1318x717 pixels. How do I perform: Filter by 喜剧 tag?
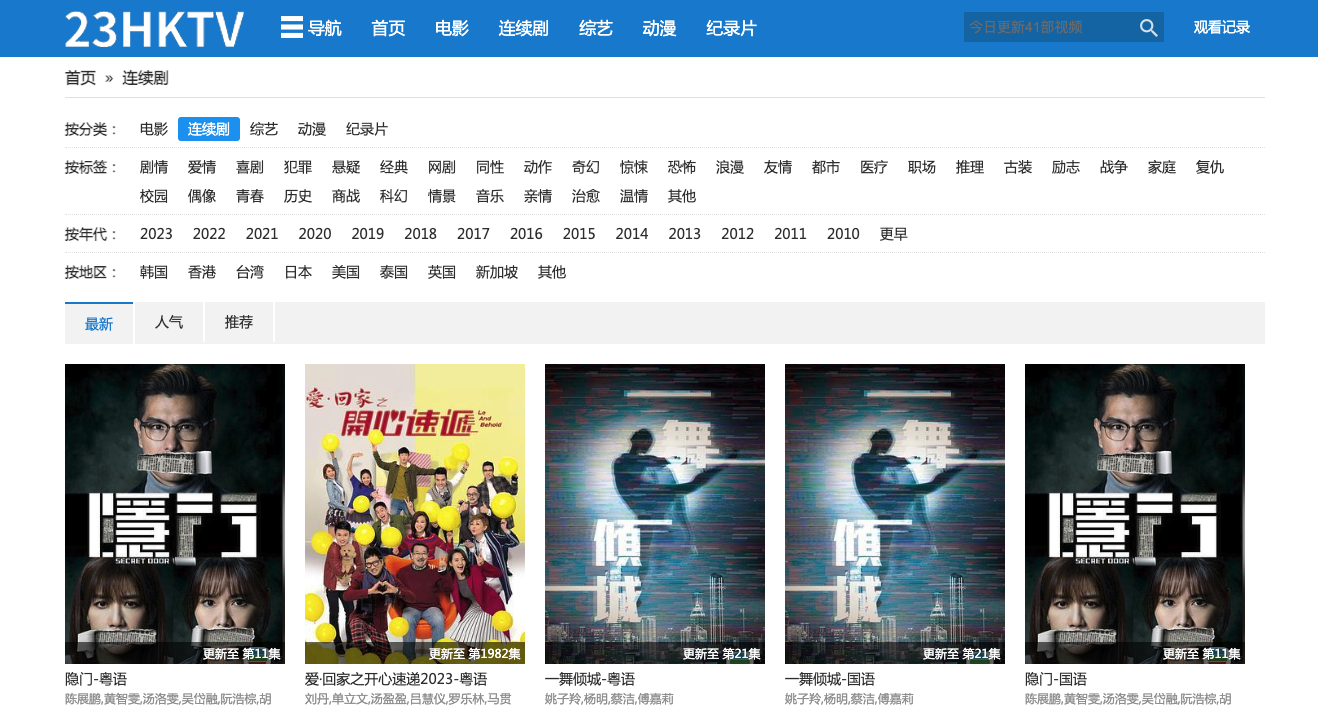250,167
